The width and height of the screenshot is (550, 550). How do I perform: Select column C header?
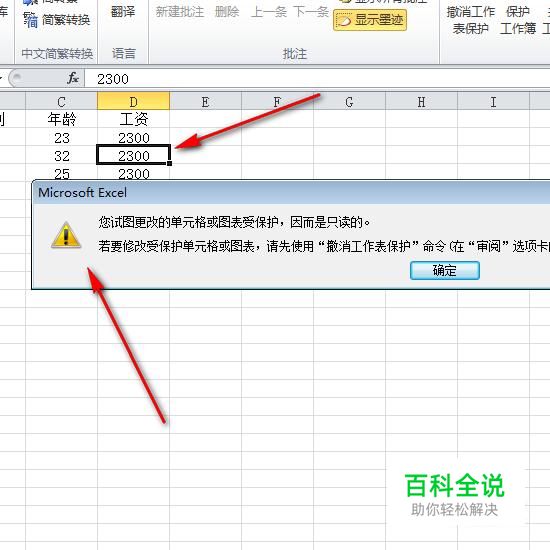click(61, 101)
